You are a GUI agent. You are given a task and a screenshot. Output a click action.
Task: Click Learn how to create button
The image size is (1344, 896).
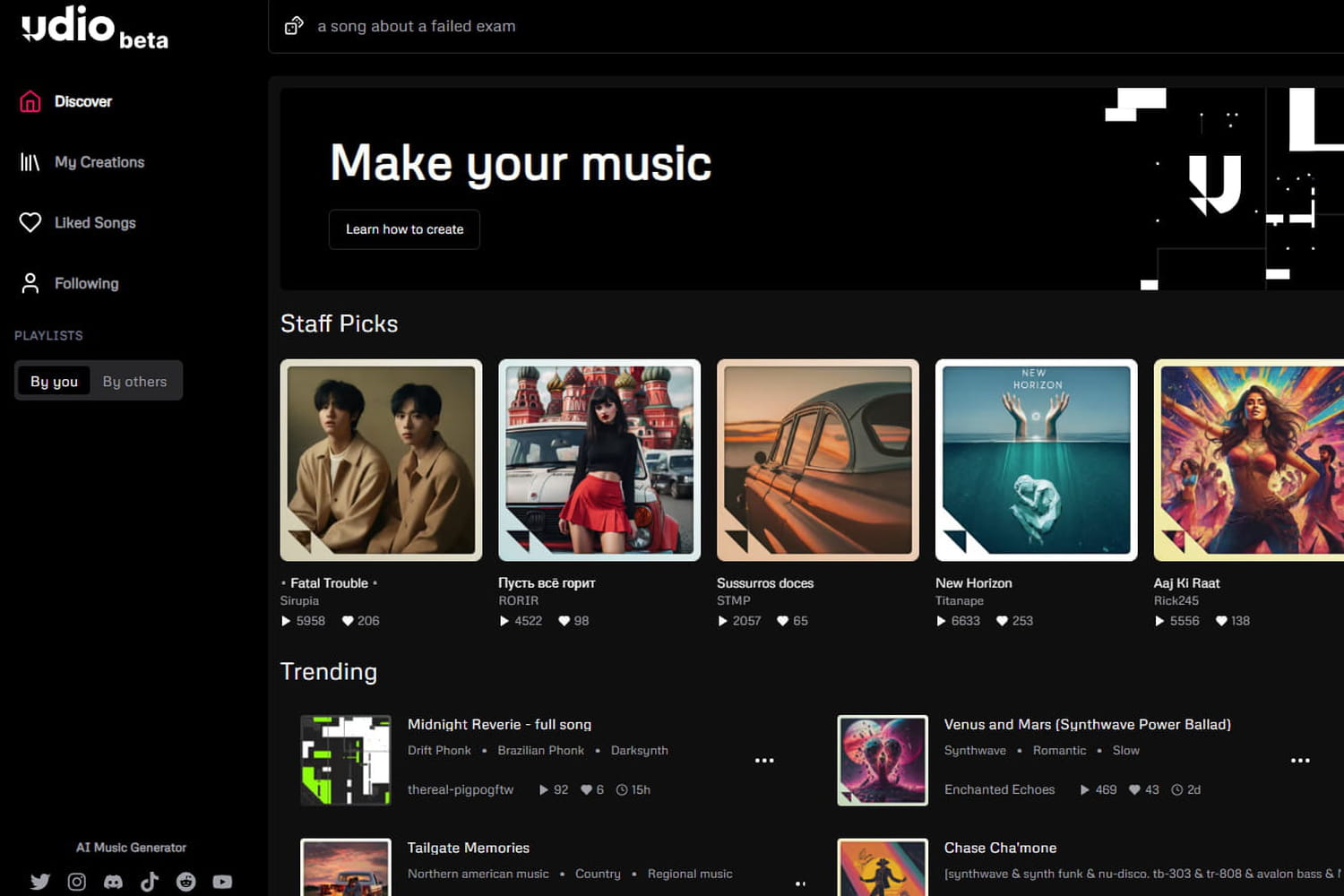click(404, 229)
